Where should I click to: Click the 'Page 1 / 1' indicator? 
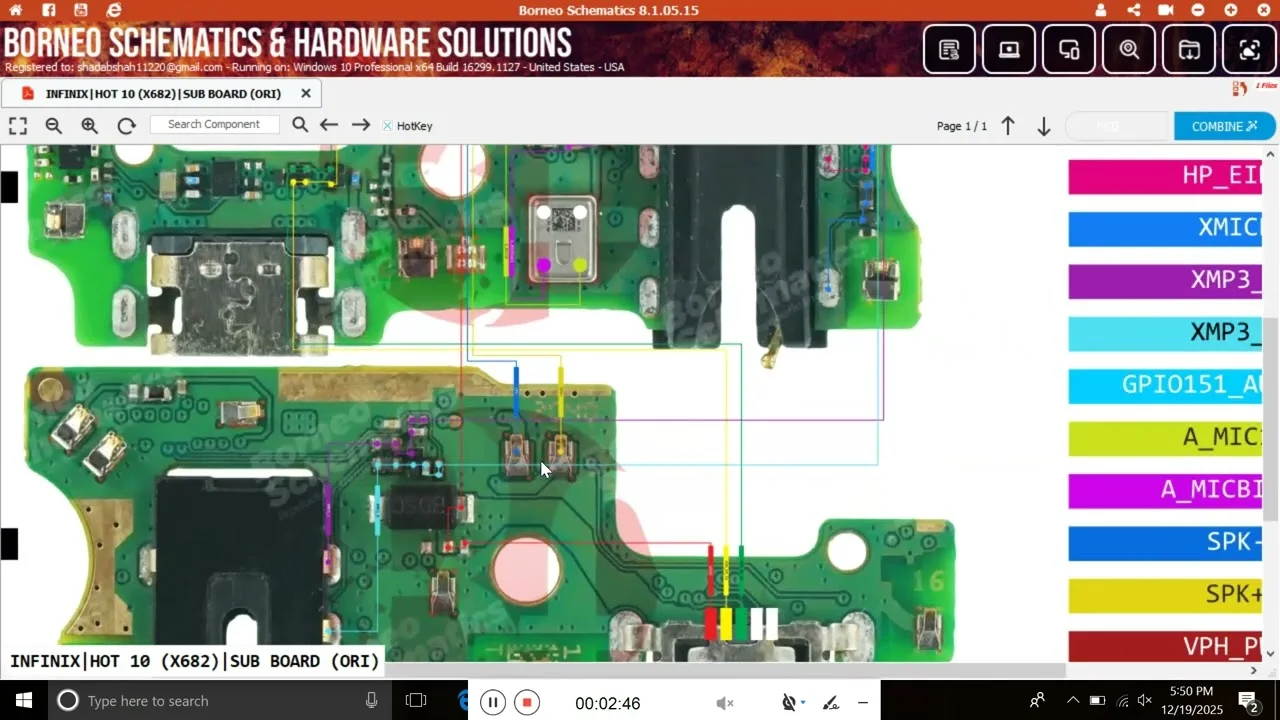tap(962, 126)
